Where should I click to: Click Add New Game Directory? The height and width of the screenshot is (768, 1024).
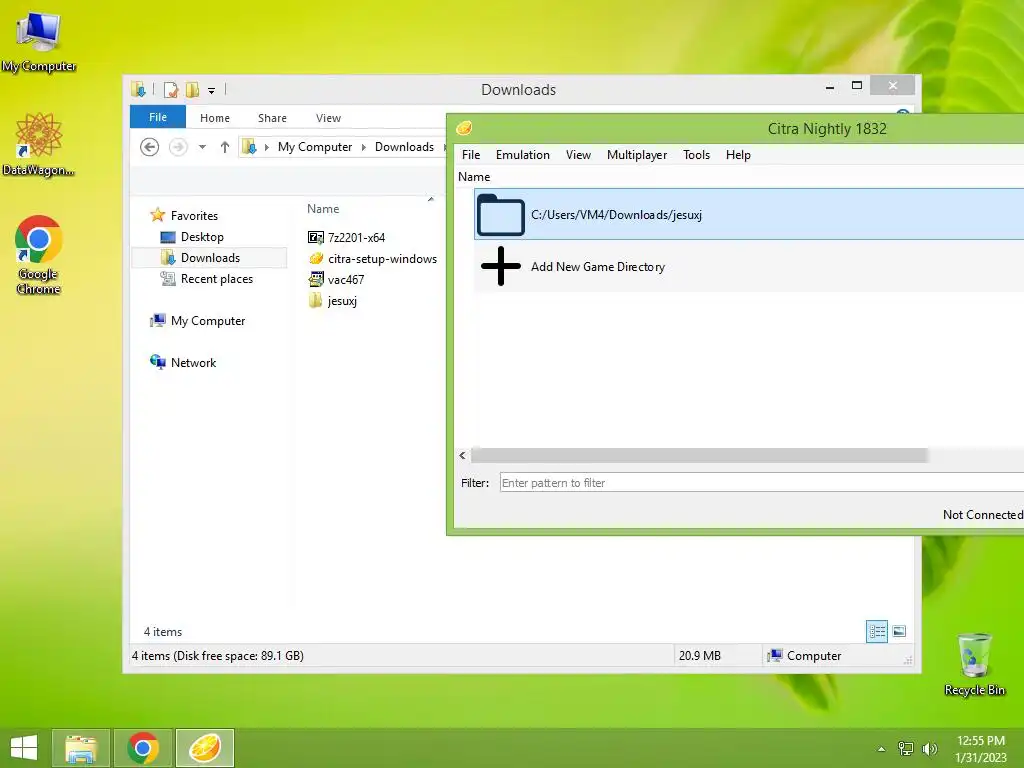(598, 266)
